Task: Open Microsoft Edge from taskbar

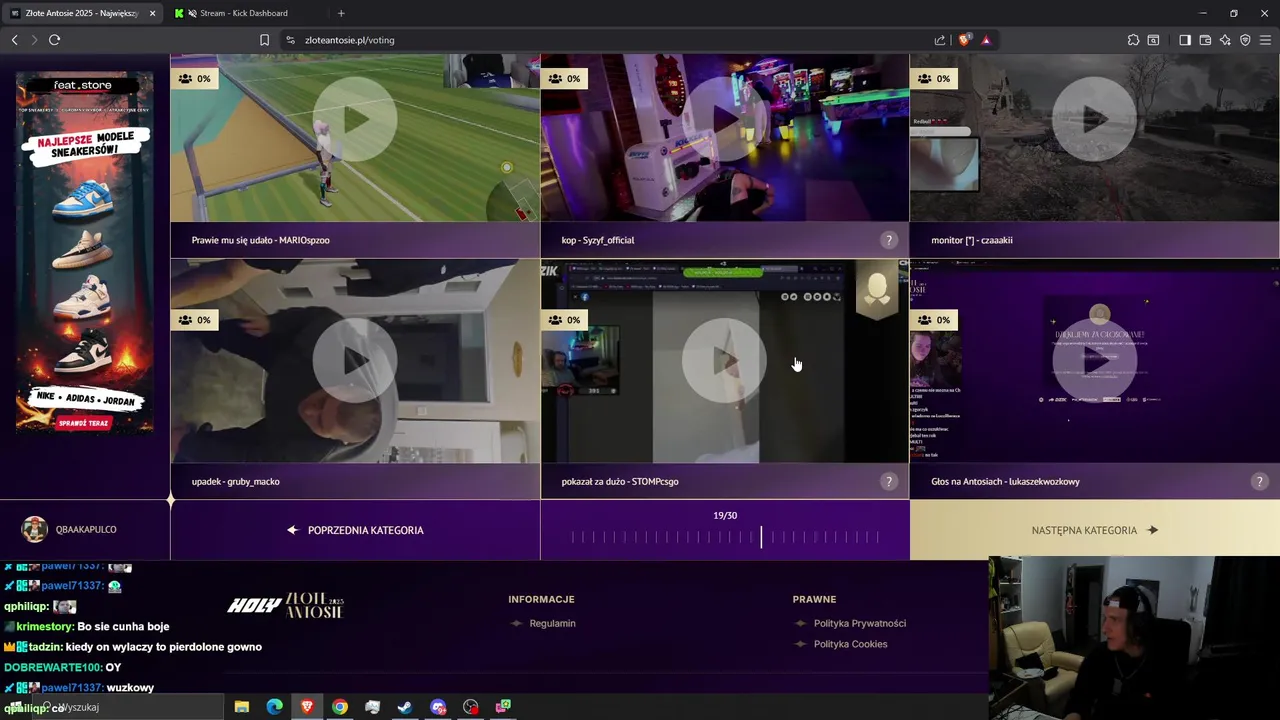Action: pos(274,707)
